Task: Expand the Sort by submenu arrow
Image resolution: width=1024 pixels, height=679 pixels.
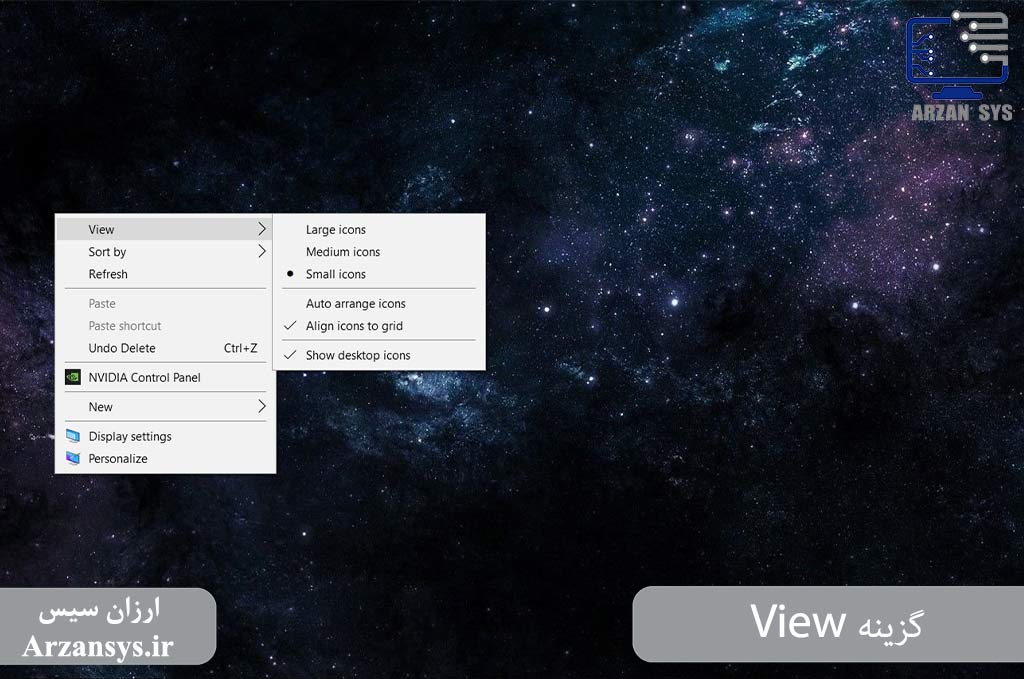Action: [262, 251]
